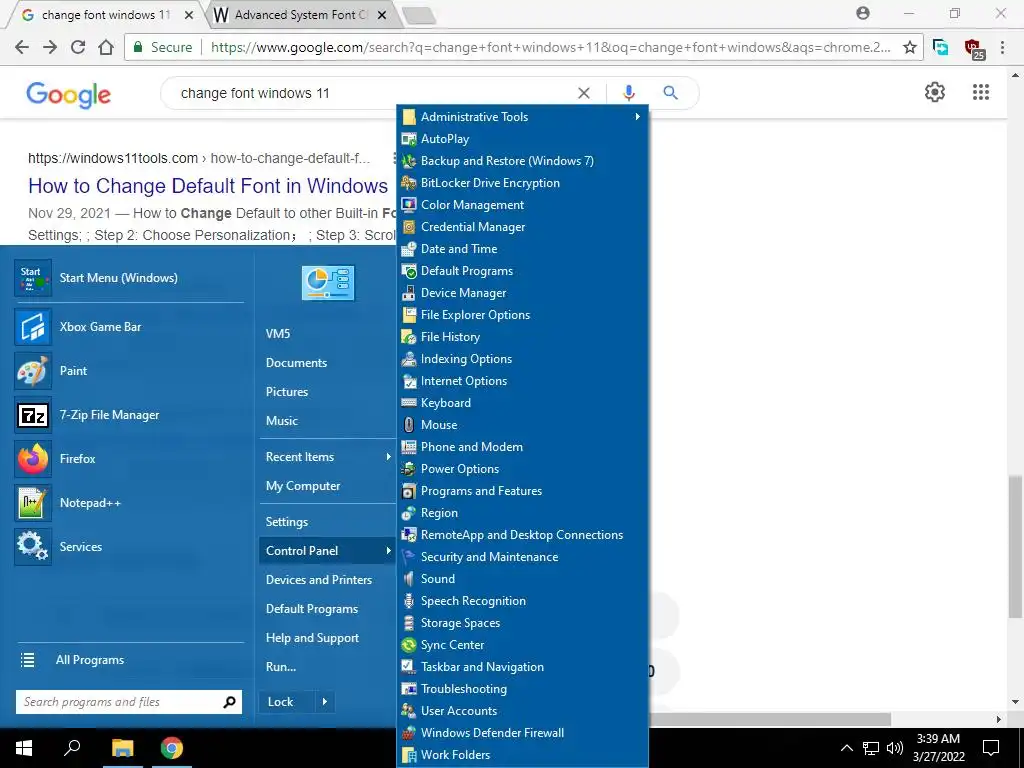Open Speech Recognition
Screen dimensions: 1024x768
coord(522,601)
